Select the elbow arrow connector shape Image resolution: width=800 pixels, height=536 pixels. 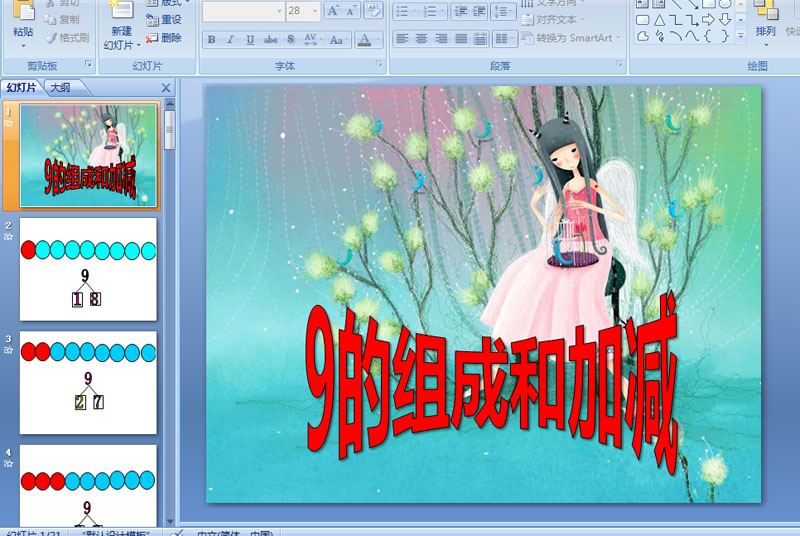(x=692, y=20)
